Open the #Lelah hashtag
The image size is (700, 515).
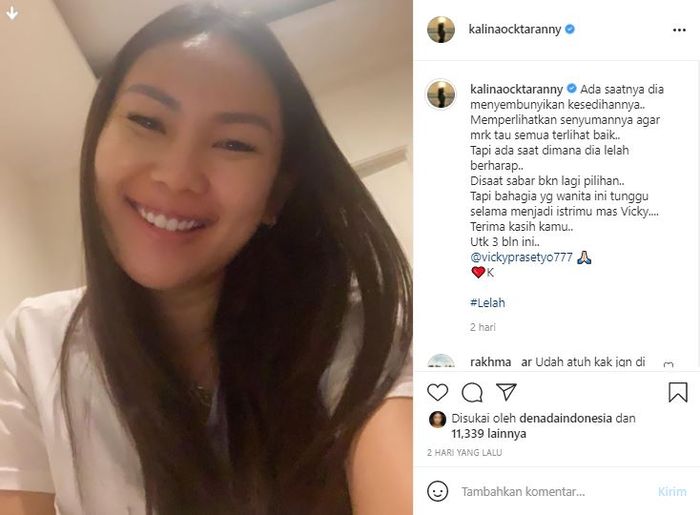[488, 303]
